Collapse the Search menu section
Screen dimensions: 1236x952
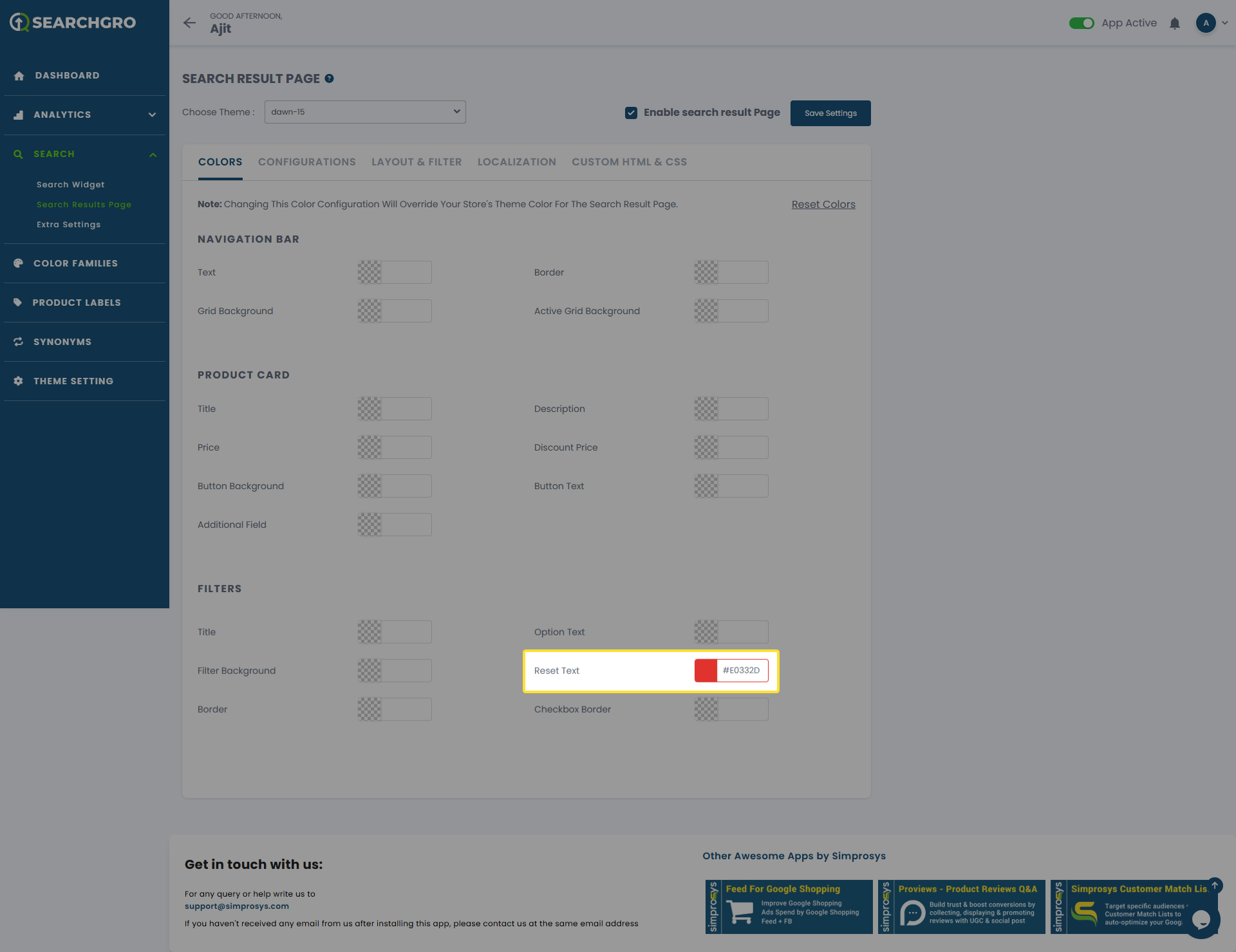point(153,154)
